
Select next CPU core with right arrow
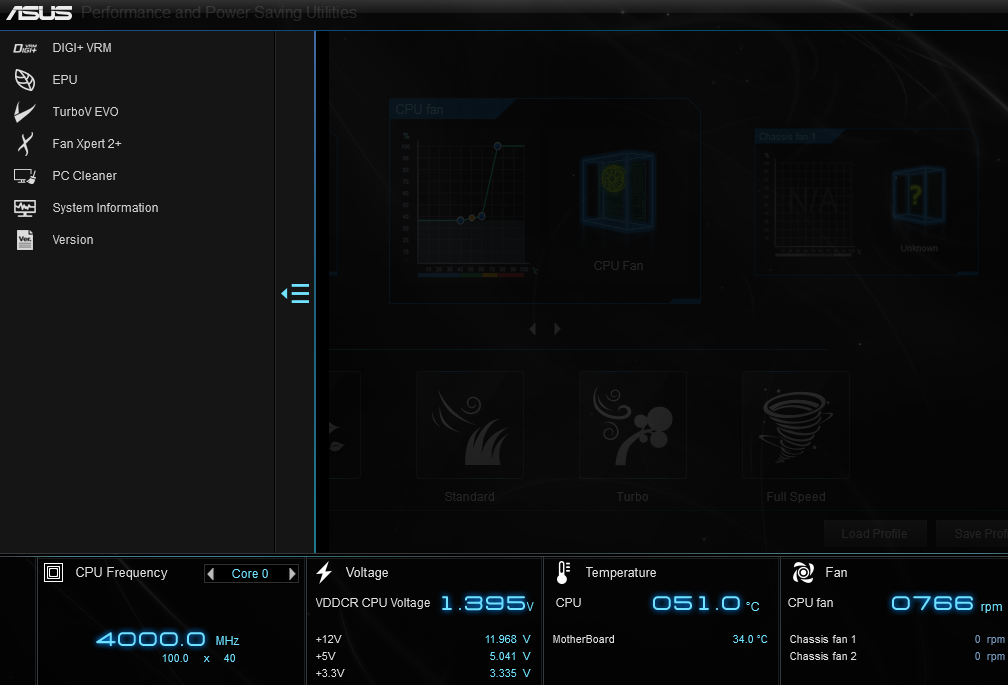292,574
